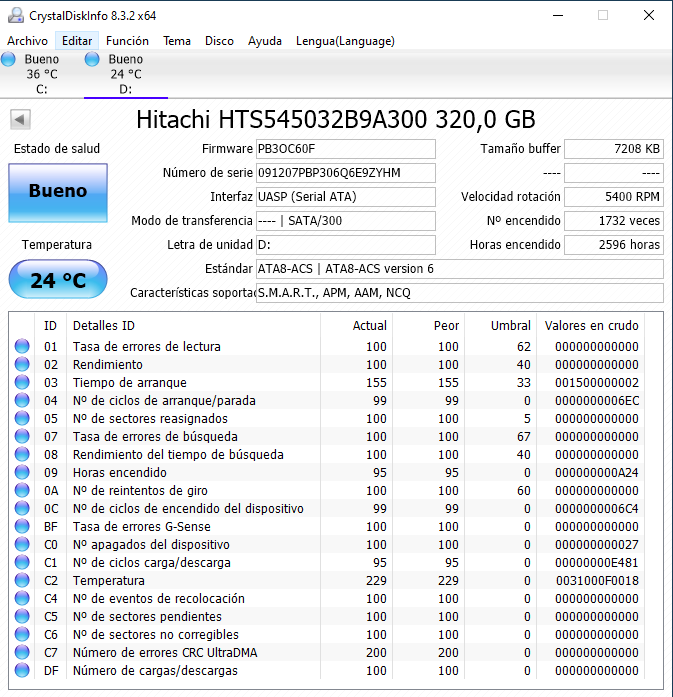Open the Disco menu
The height and width of the screenshot is (697, 673).
219,41
